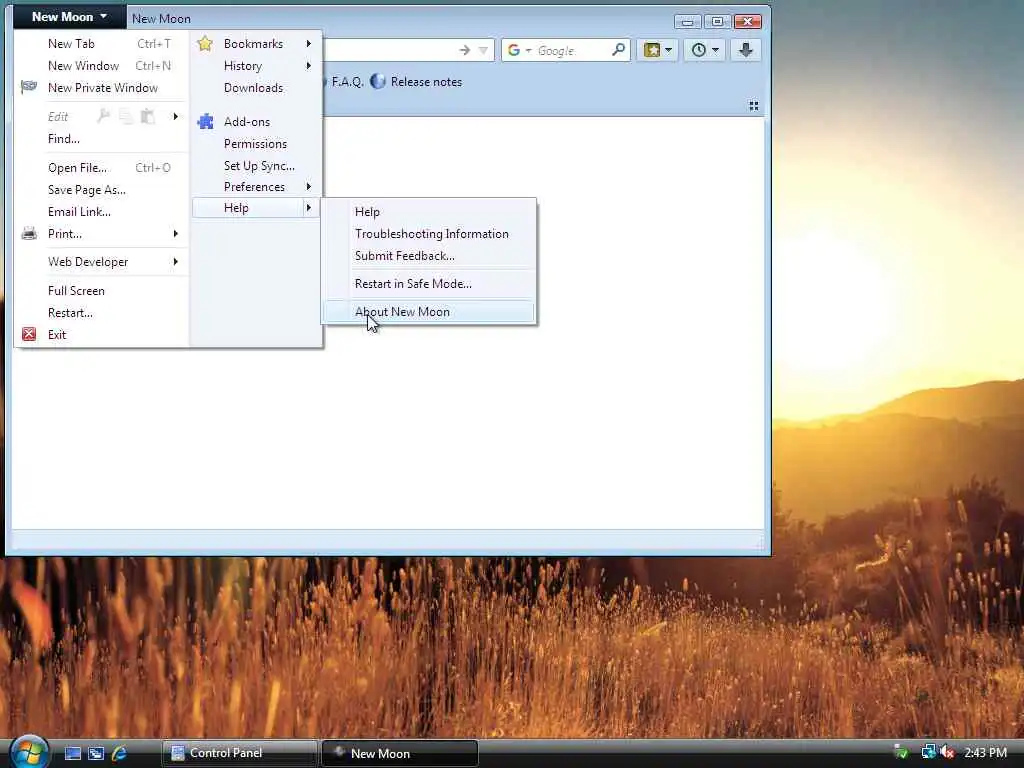Switch to Full Screen mode

tap(76, 291)
